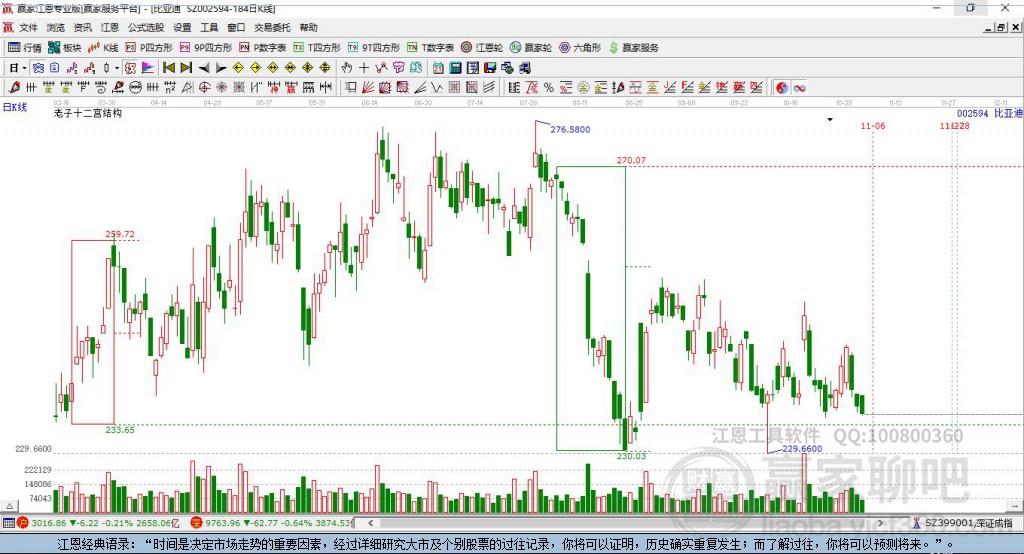
Task: Open the calculator icon in toolbar
Action: click(x=455, y=68)
